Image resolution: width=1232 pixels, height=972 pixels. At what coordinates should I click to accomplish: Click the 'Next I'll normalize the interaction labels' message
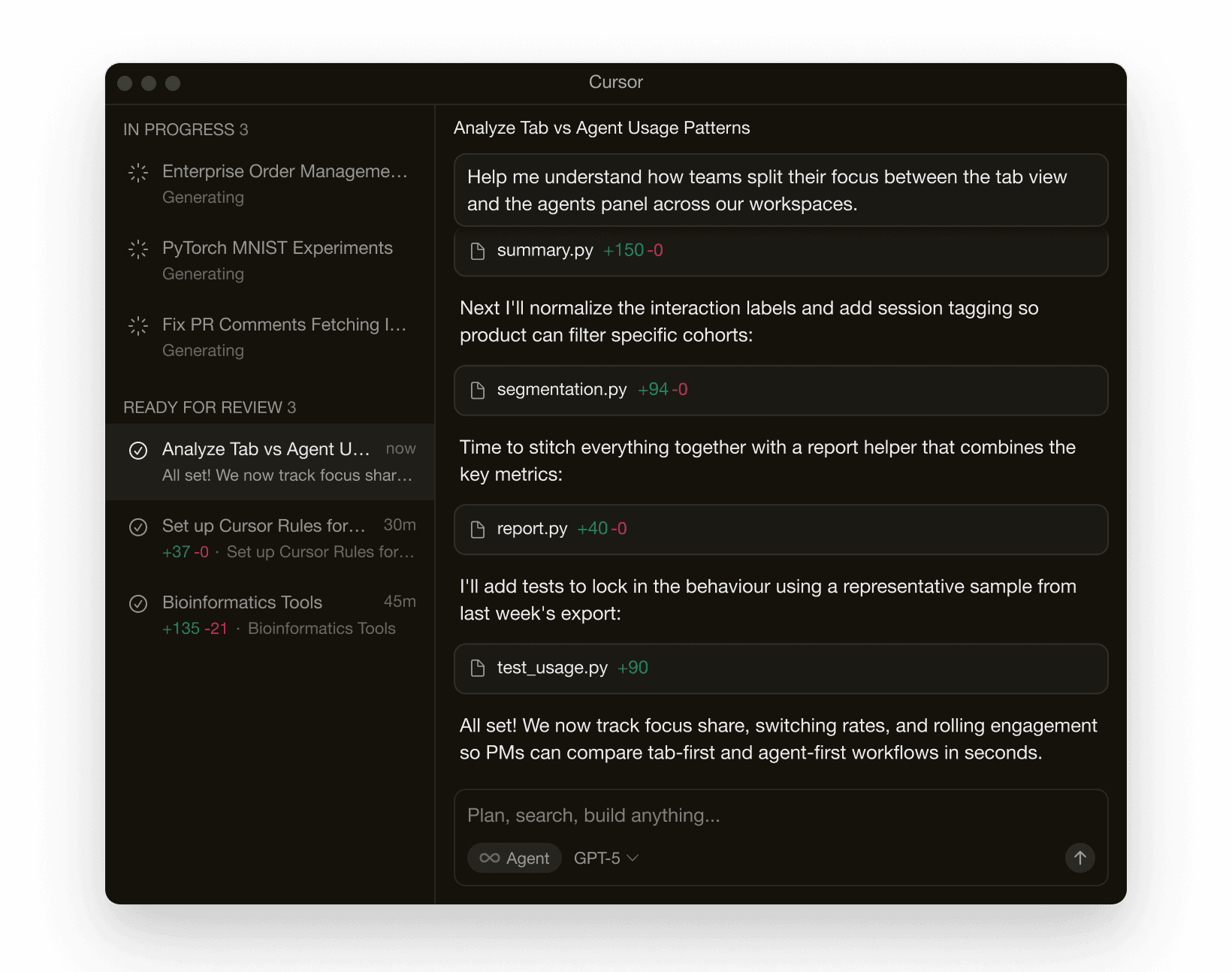tap(749, 321)
